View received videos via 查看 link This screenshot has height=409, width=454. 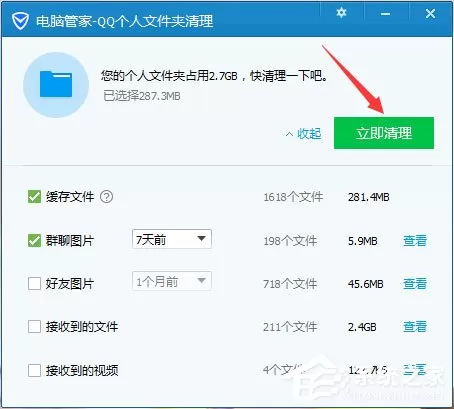click(x=415, y=370)
